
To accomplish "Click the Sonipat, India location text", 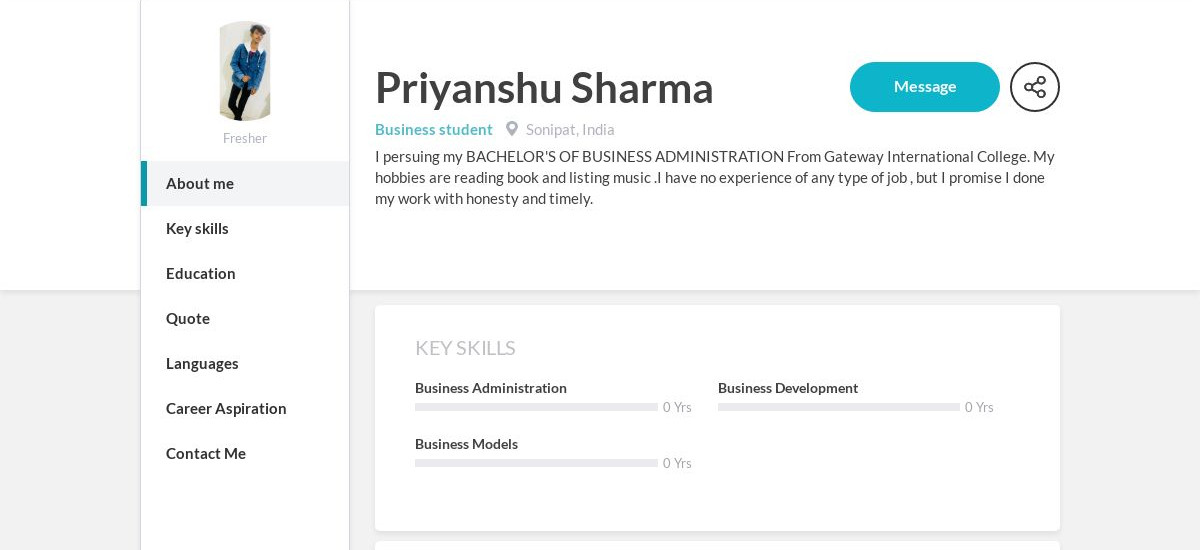I will pos(570,129).
